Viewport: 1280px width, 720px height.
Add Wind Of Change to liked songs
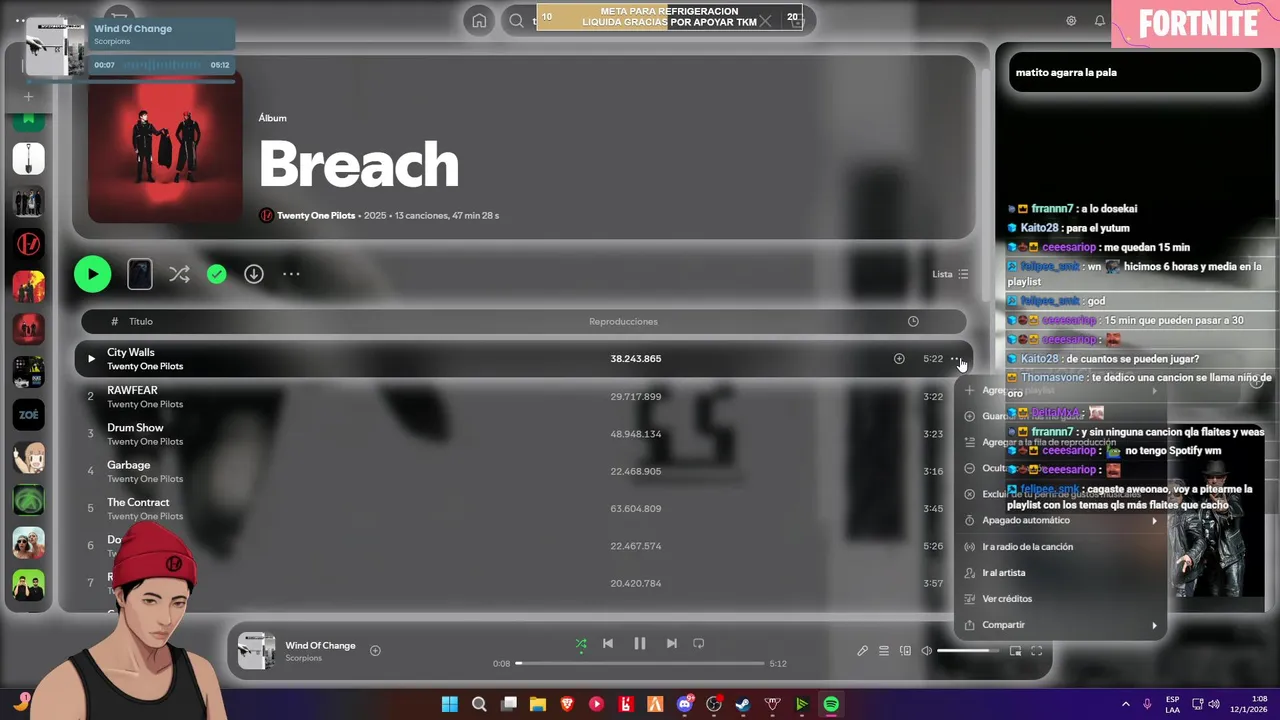375,651
